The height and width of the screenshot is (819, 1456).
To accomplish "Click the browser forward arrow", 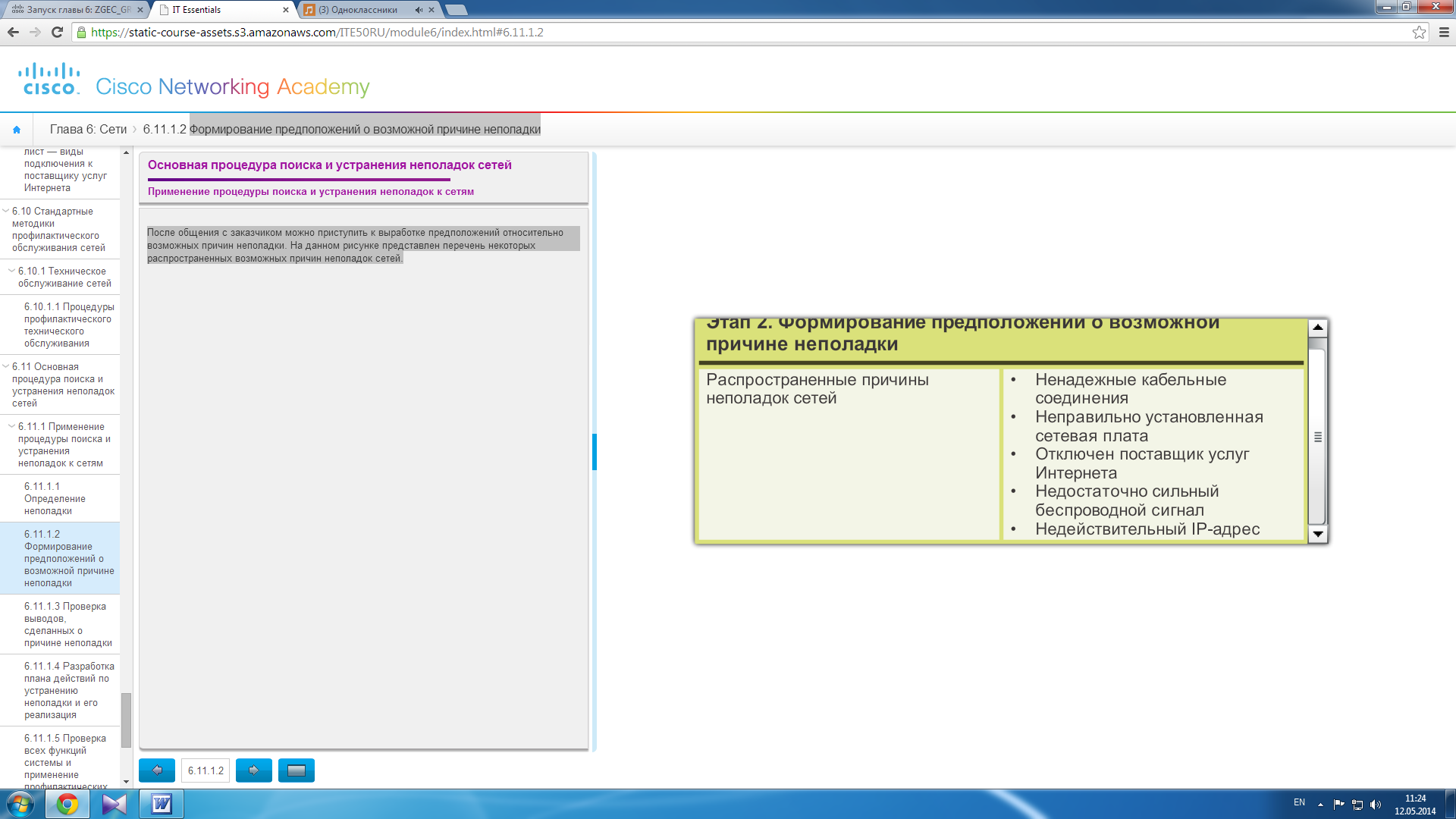I will [x=35, y=32].
